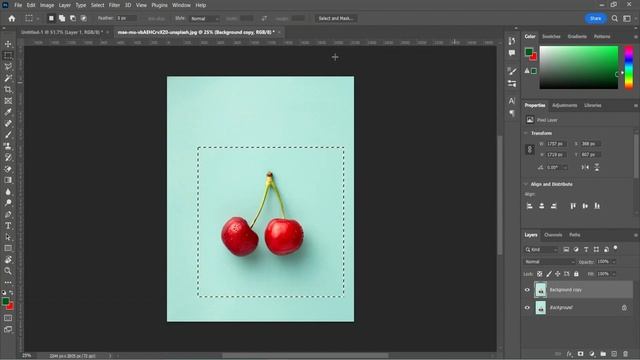640x360 pixels.
Task: Click the foreground color swatch in toolbar
Action: [5, 302]
